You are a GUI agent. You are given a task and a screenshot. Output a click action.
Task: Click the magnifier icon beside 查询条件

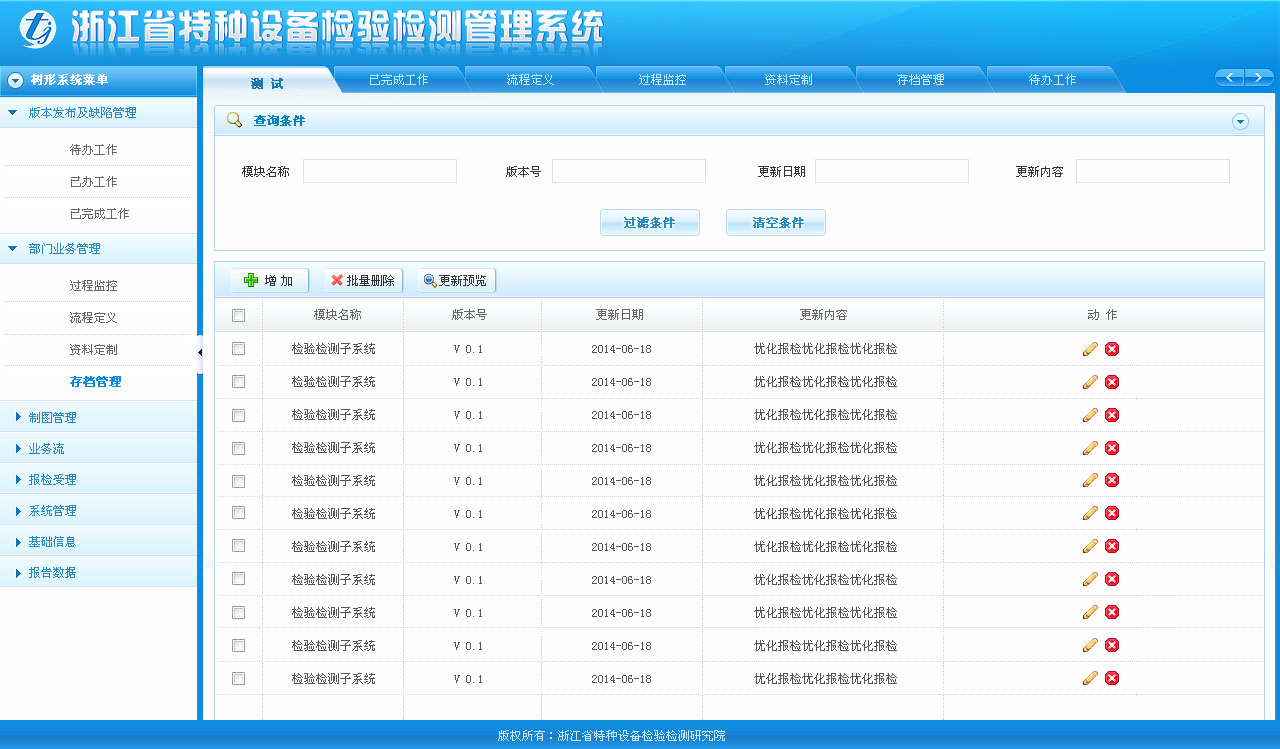pos(234,120)
